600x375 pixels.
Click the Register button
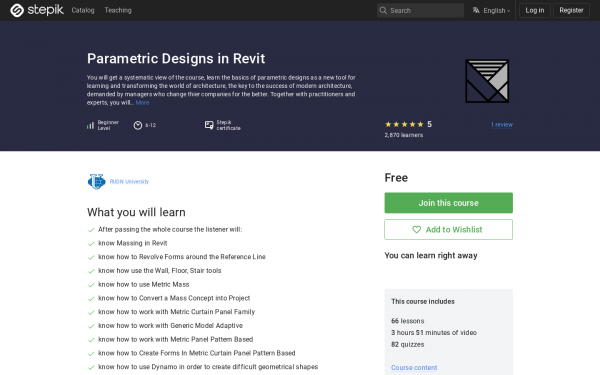(571, 10)
